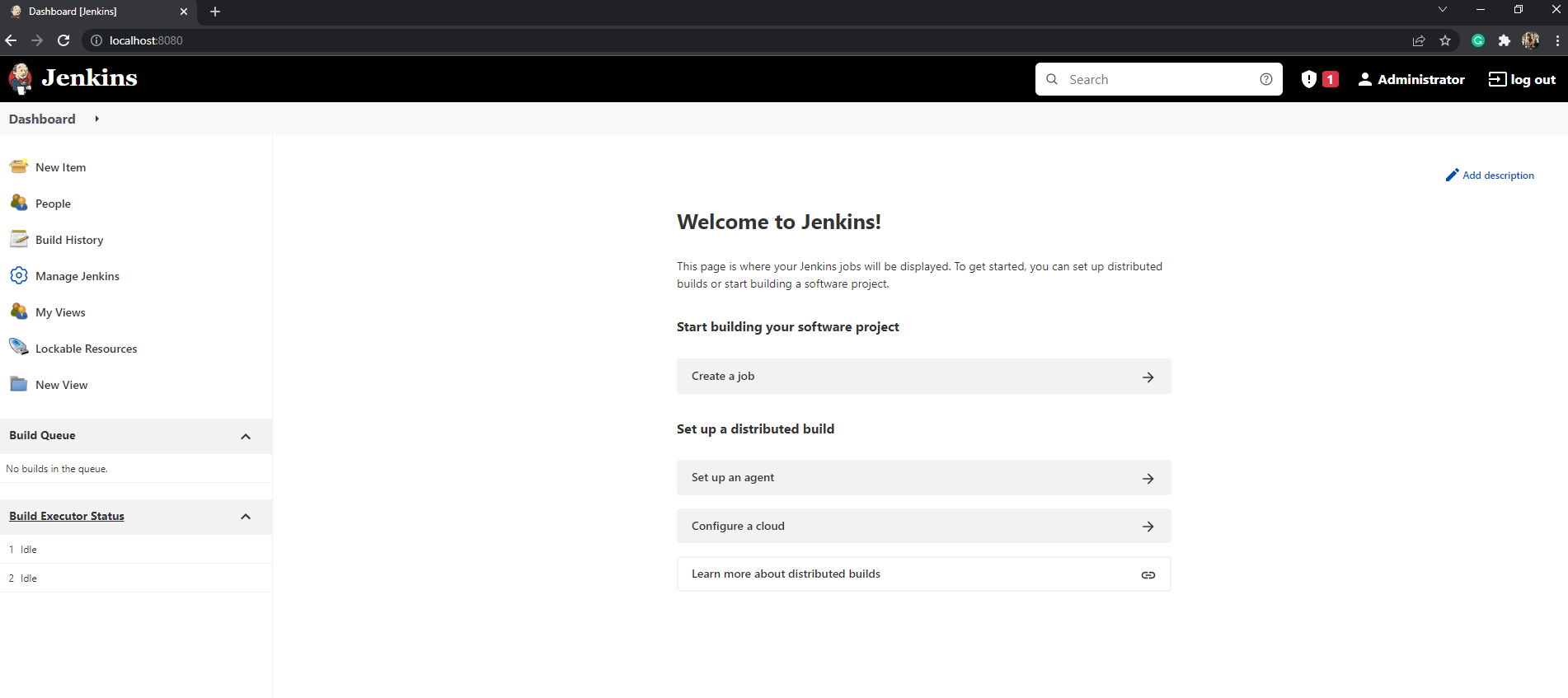1568x698 pixels.
Task: Click into the Search input field
Action: point(1158,79)
